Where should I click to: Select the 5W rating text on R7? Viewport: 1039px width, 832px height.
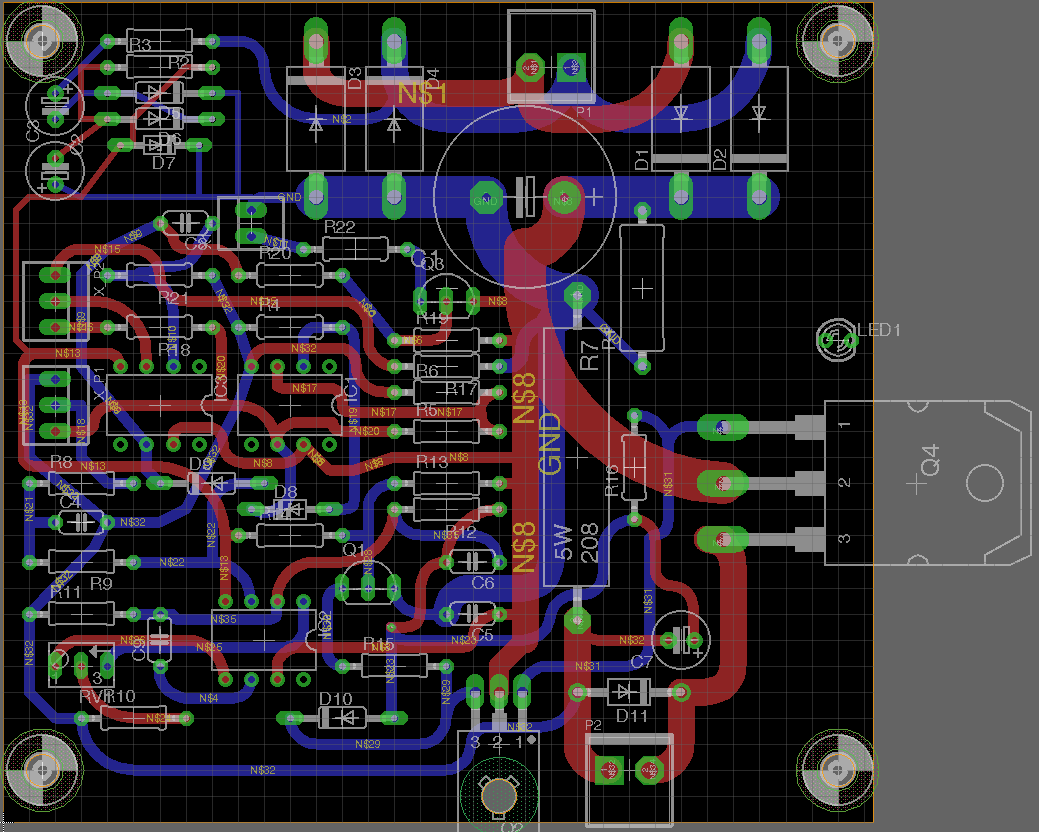562,543
